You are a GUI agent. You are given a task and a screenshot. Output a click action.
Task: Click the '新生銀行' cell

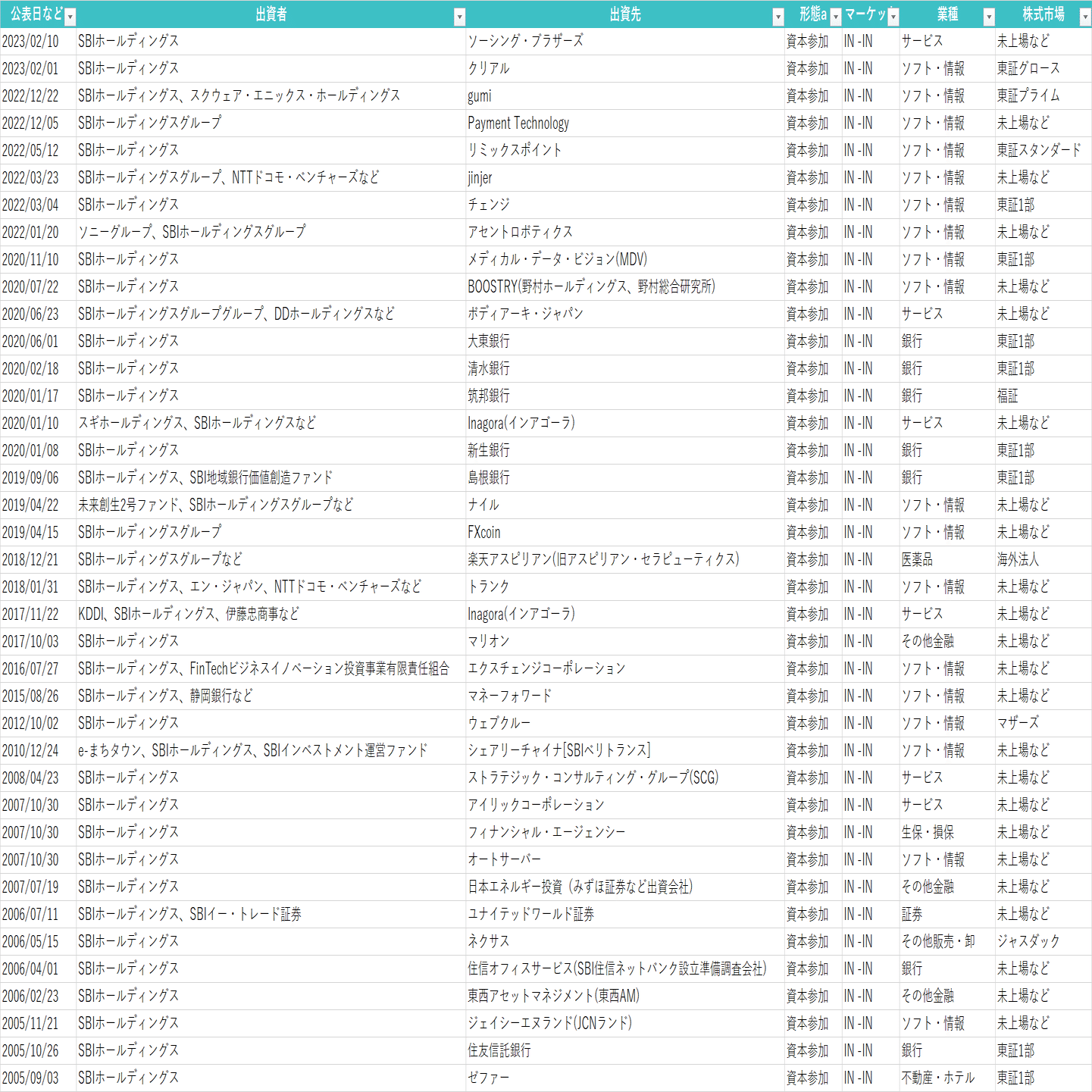click(x=625, y=451)
